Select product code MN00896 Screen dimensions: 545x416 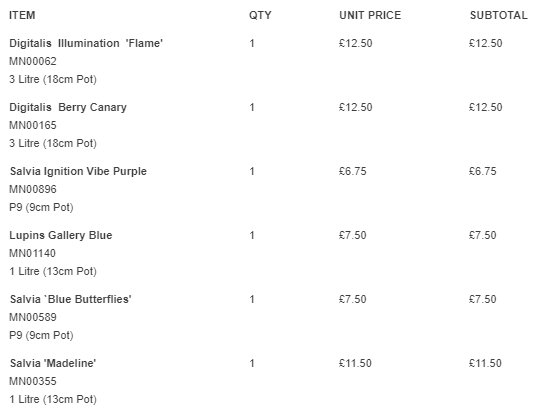coord(33,189)
